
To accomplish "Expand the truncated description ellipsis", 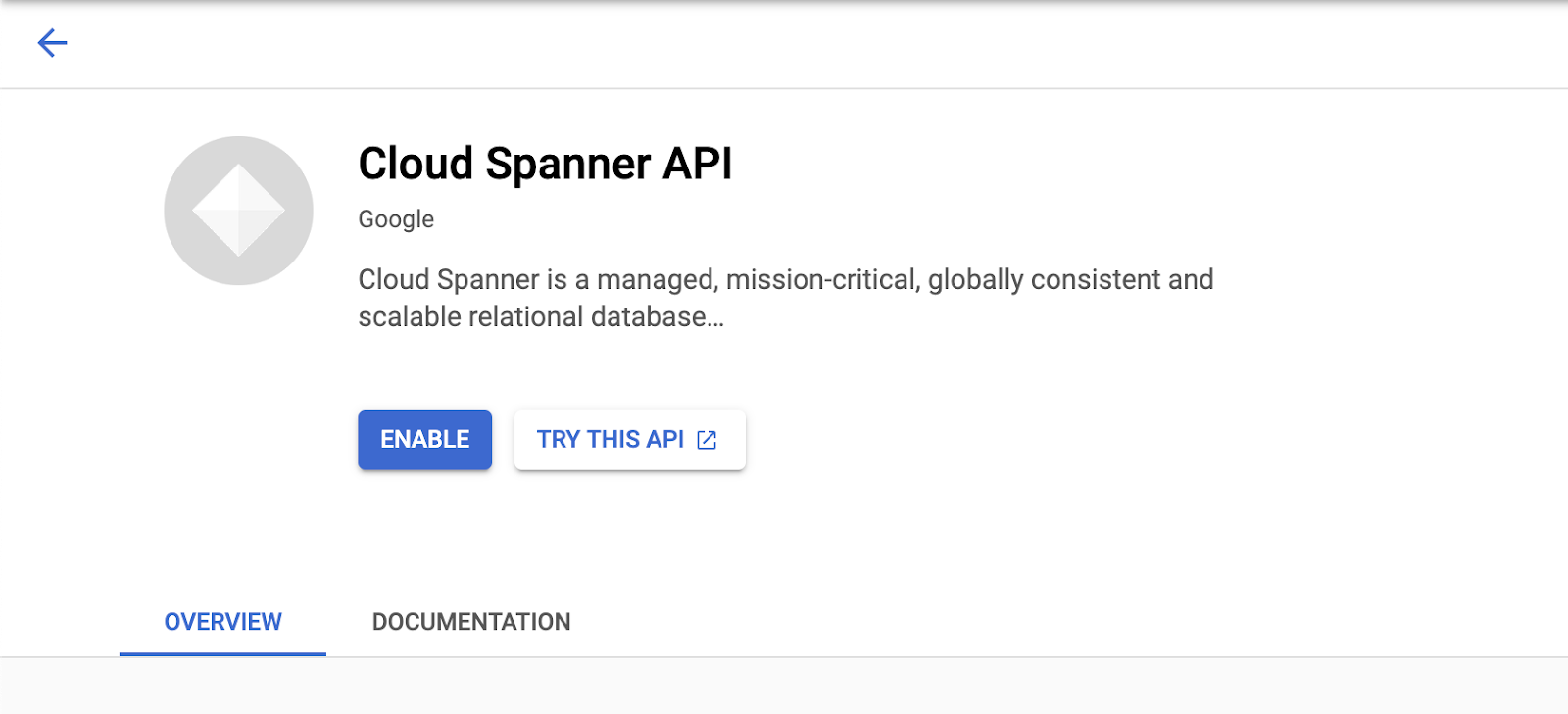I will 715,318.
